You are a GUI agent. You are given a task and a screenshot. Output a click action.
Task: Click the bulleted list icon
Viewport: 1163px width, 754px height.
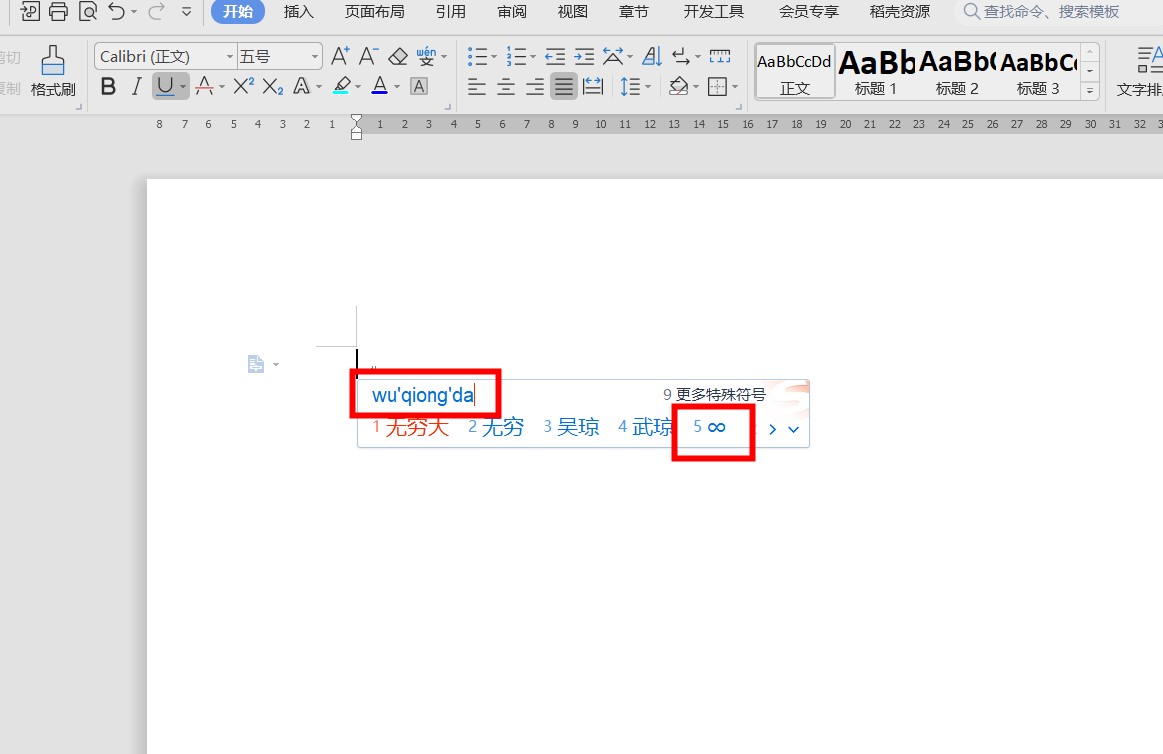[477, 56]
